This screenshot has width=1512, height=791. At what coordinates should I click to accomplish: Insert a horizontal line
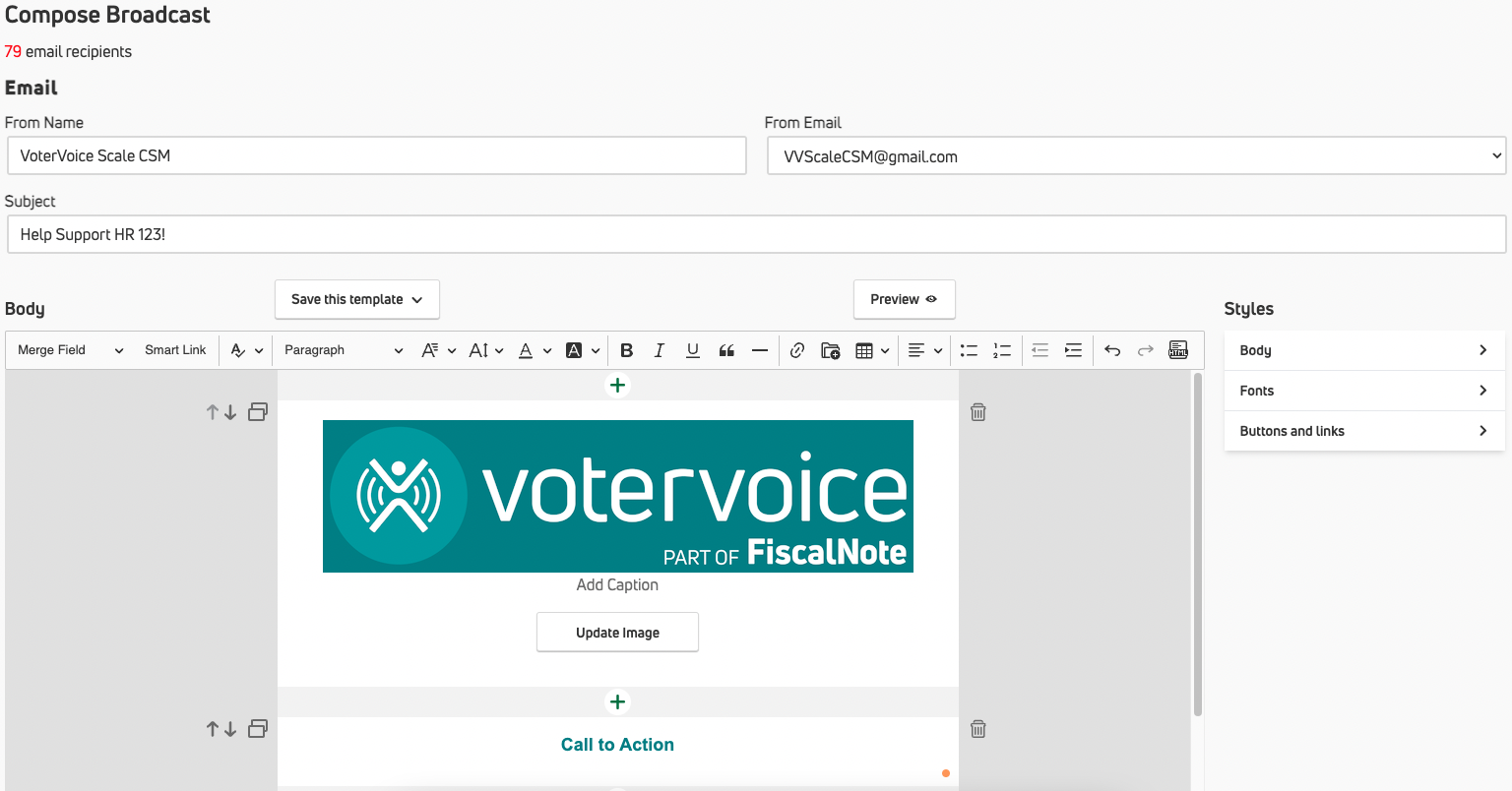pos(760,350)
